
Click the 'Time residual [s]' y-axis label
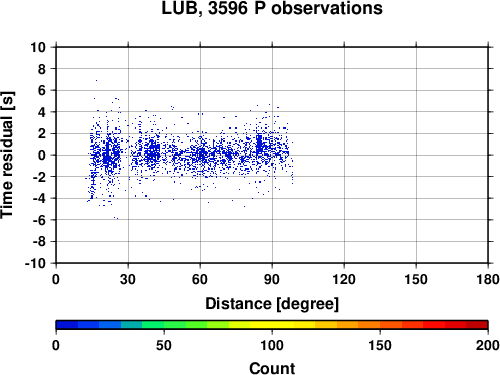click(x=7, y=155)
